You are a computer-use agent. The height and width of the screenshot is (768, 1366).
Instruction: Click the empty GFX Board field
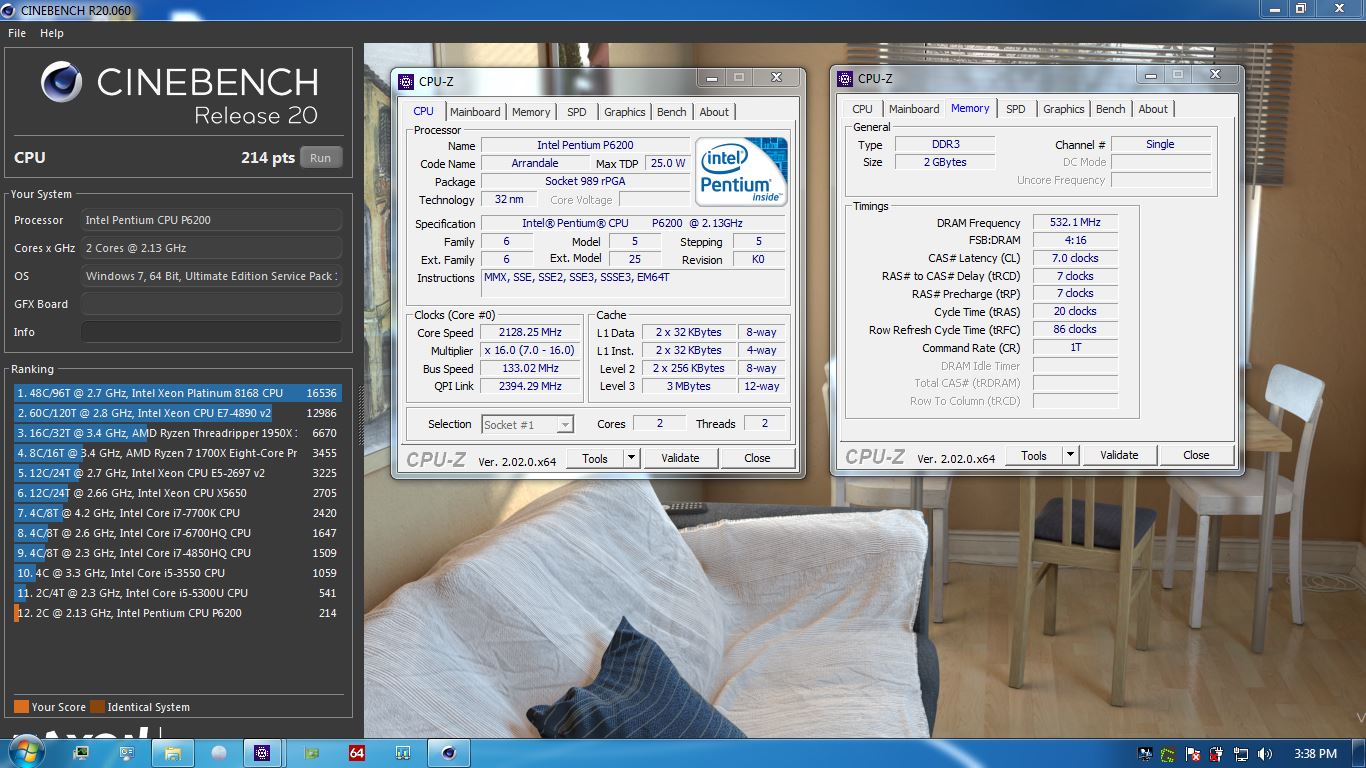(211, 304)
